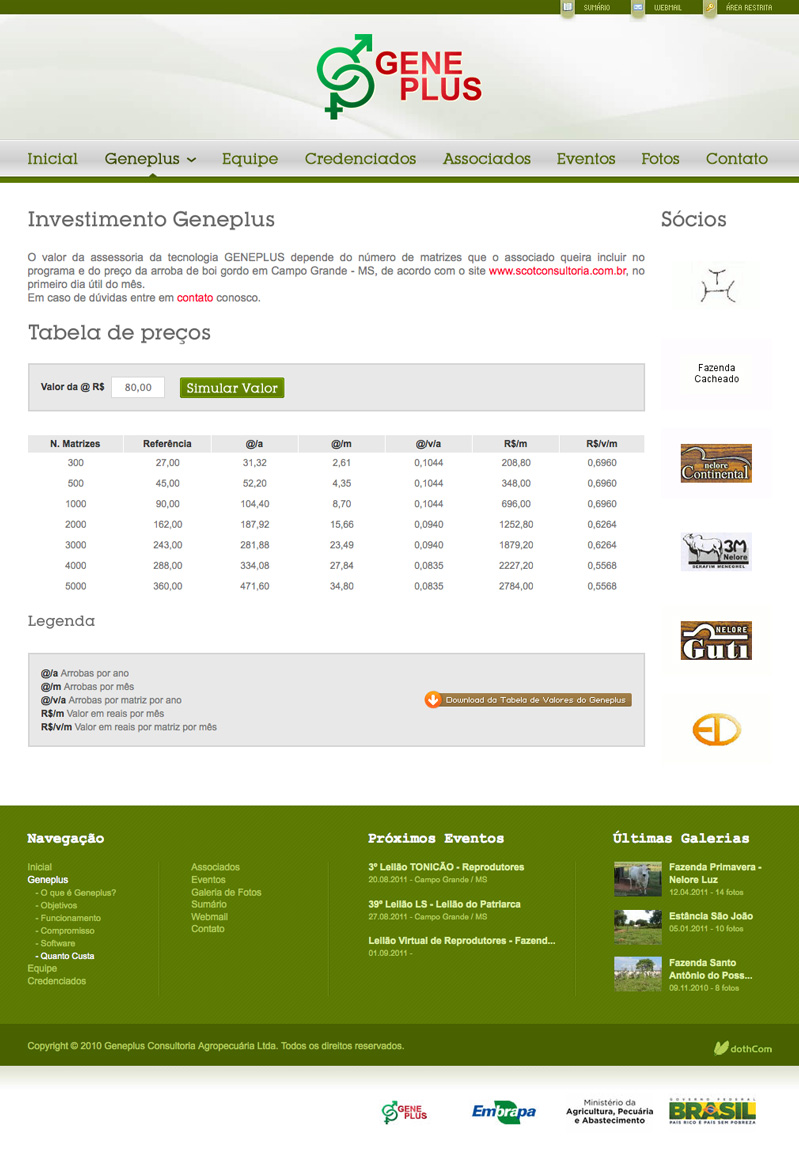This screenshot has width=799, height=1160.
Task: Open the Webmail envelope icon
Action: [x=637, y=7]
